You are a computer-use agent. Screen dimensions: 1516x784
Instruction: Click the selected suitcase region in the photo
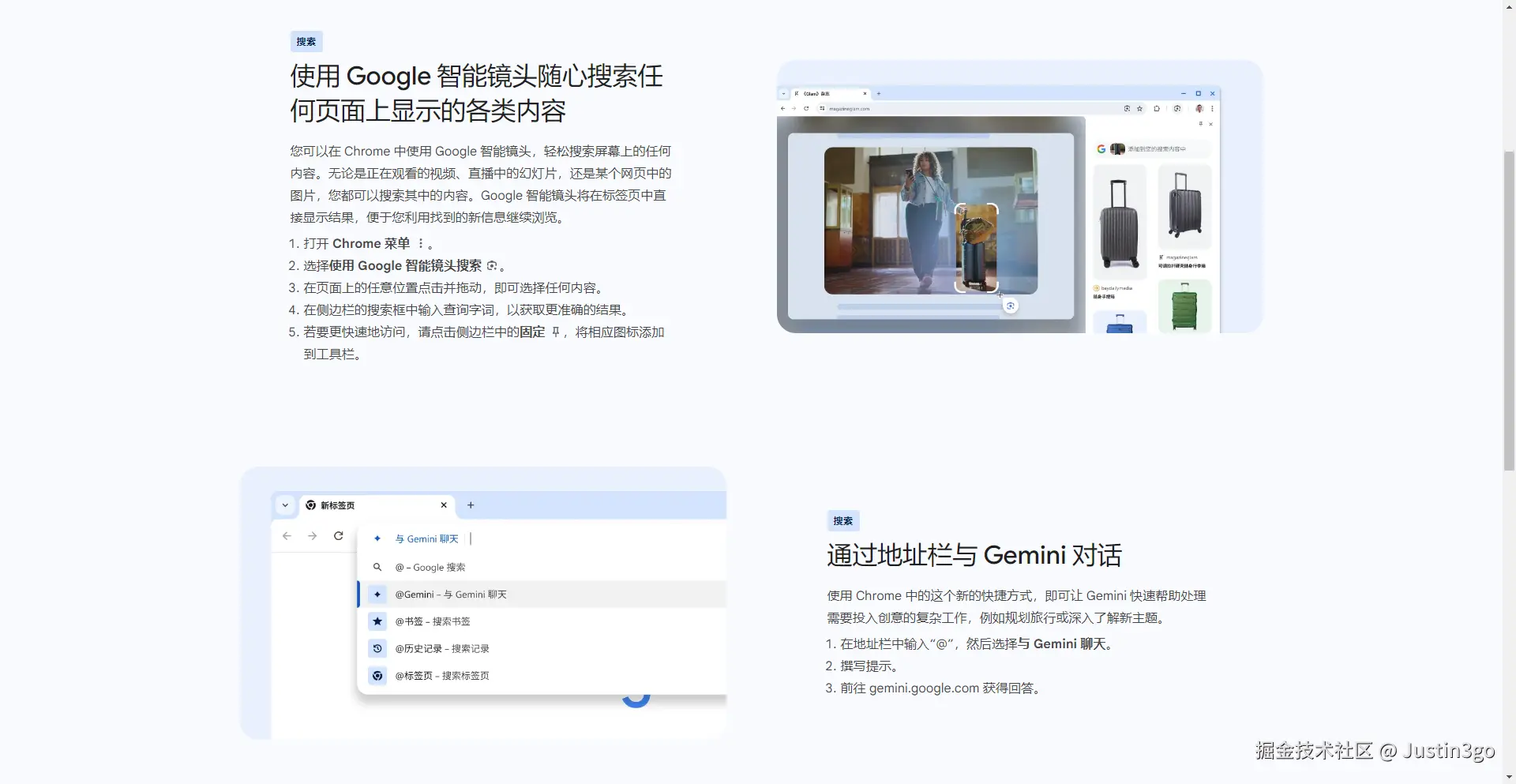[977, 248]
